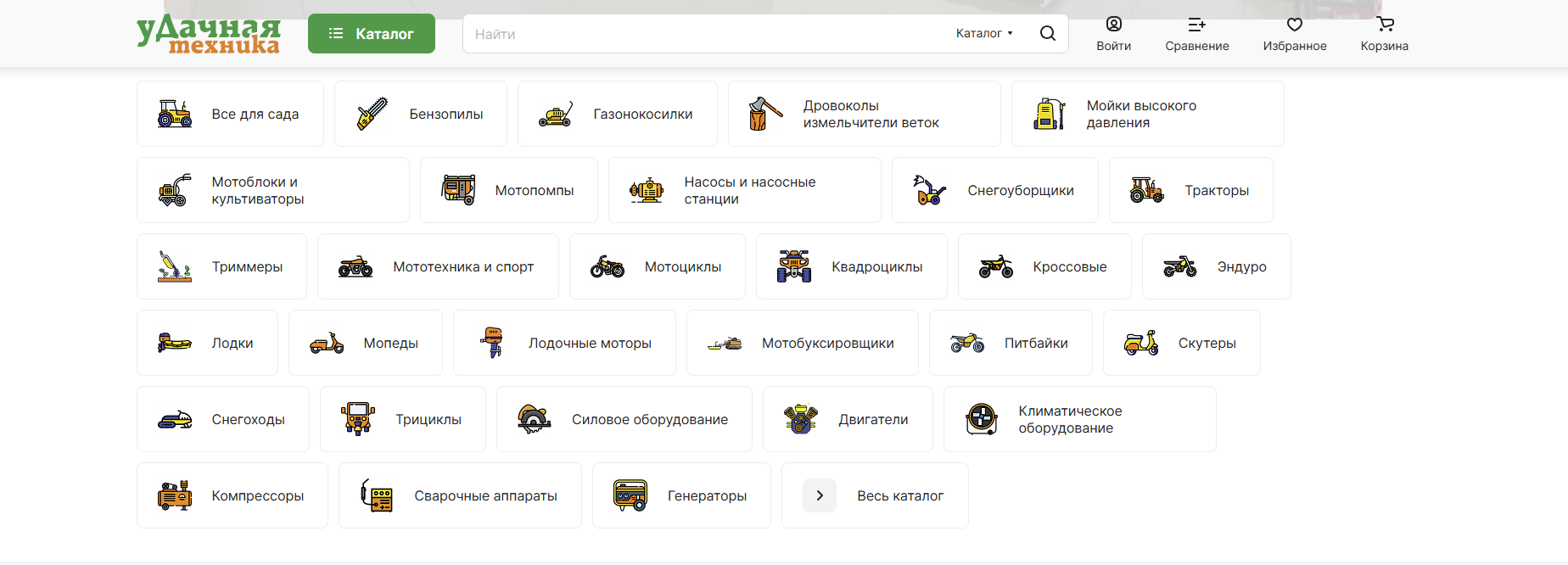Viewport: 1568px width, 565px height.
Task: Select the Генераторы text label
Action: 707,495
